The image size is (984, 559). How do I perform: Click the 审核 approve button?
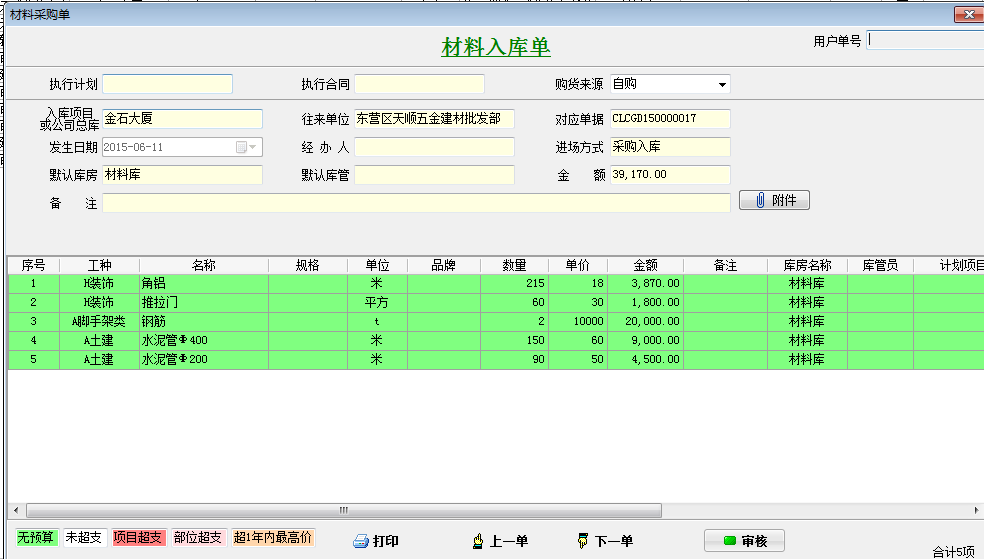click(x=744, y=541)
